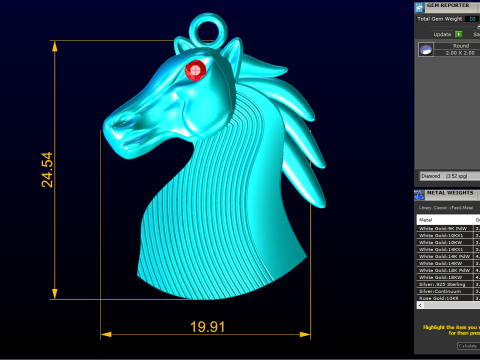Click the red gem in the horse eye
Screen dimensions: 480x360
[x=195, y=70]
